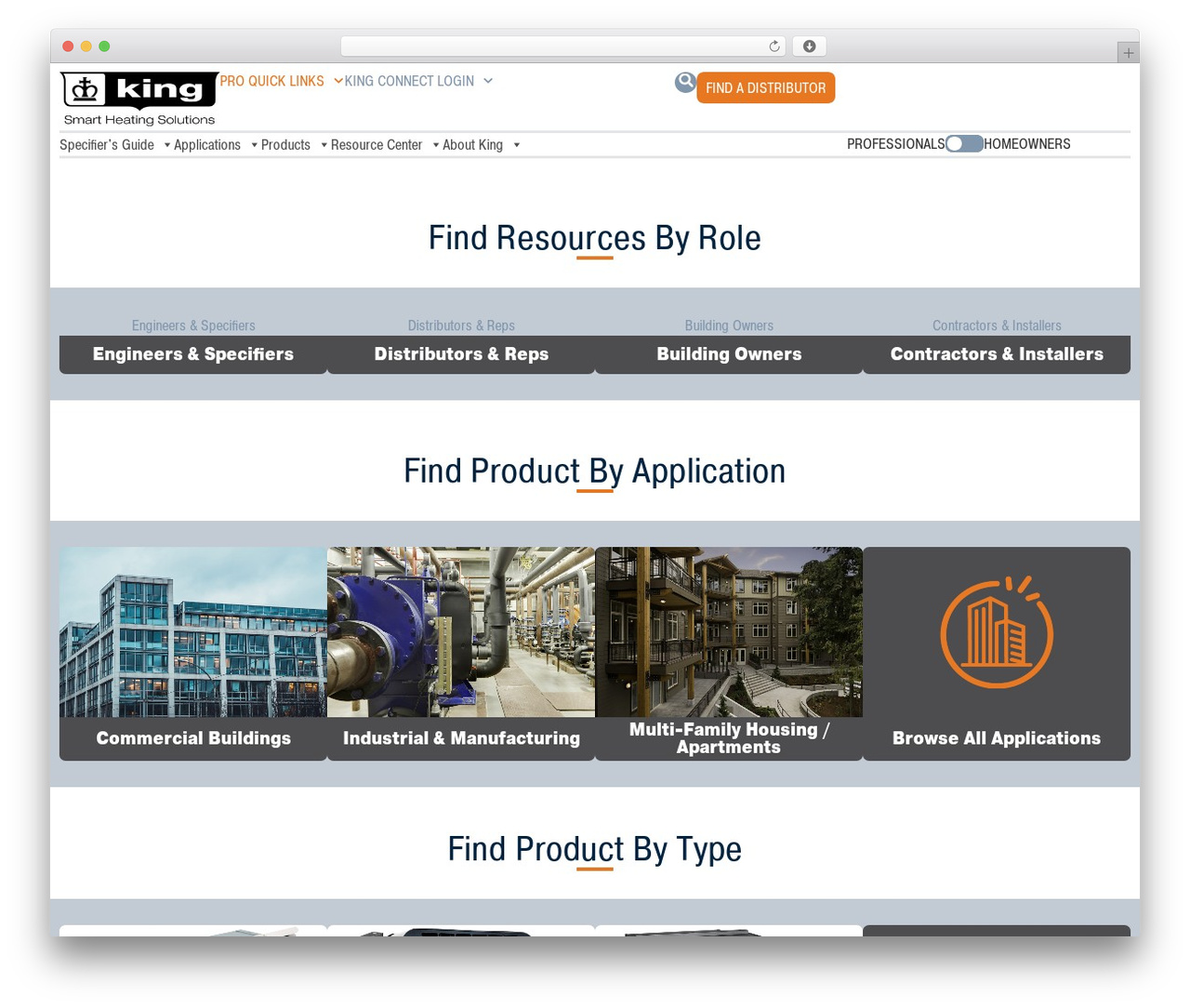Select Specifier's Guide in the nav
Screen dimensions: 1190x1008
[107, 145]
